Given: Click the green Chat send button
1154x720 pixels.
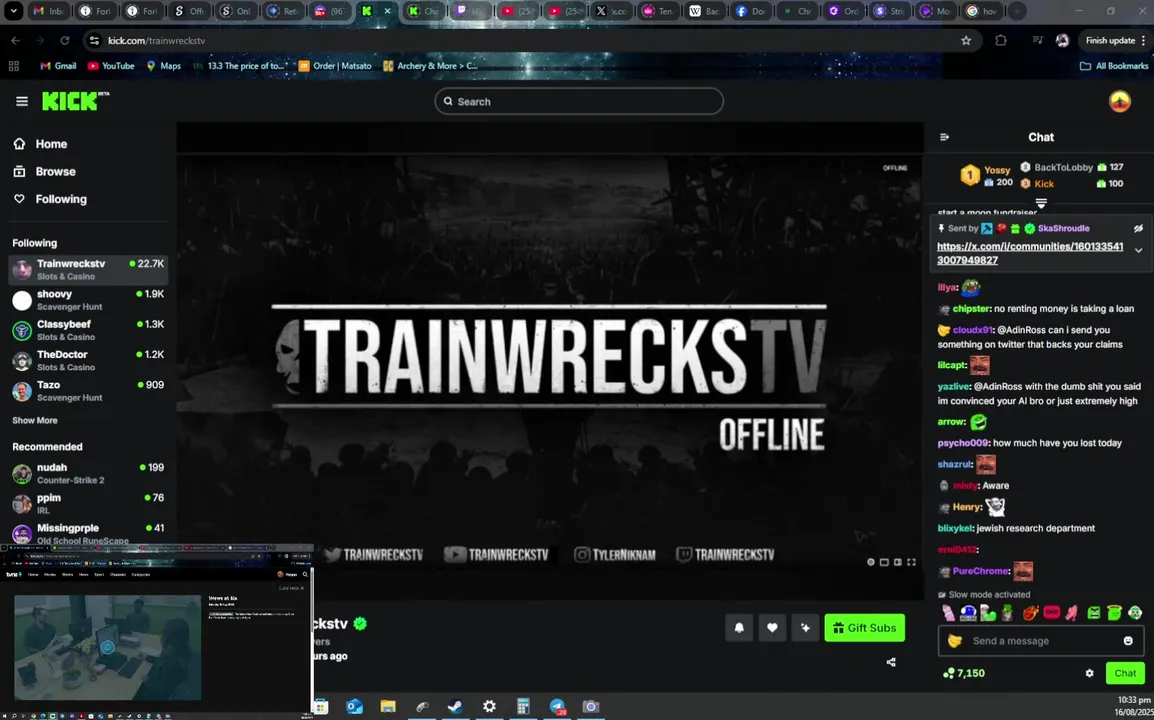Looking at the screenshot, I should point(1125,673).
